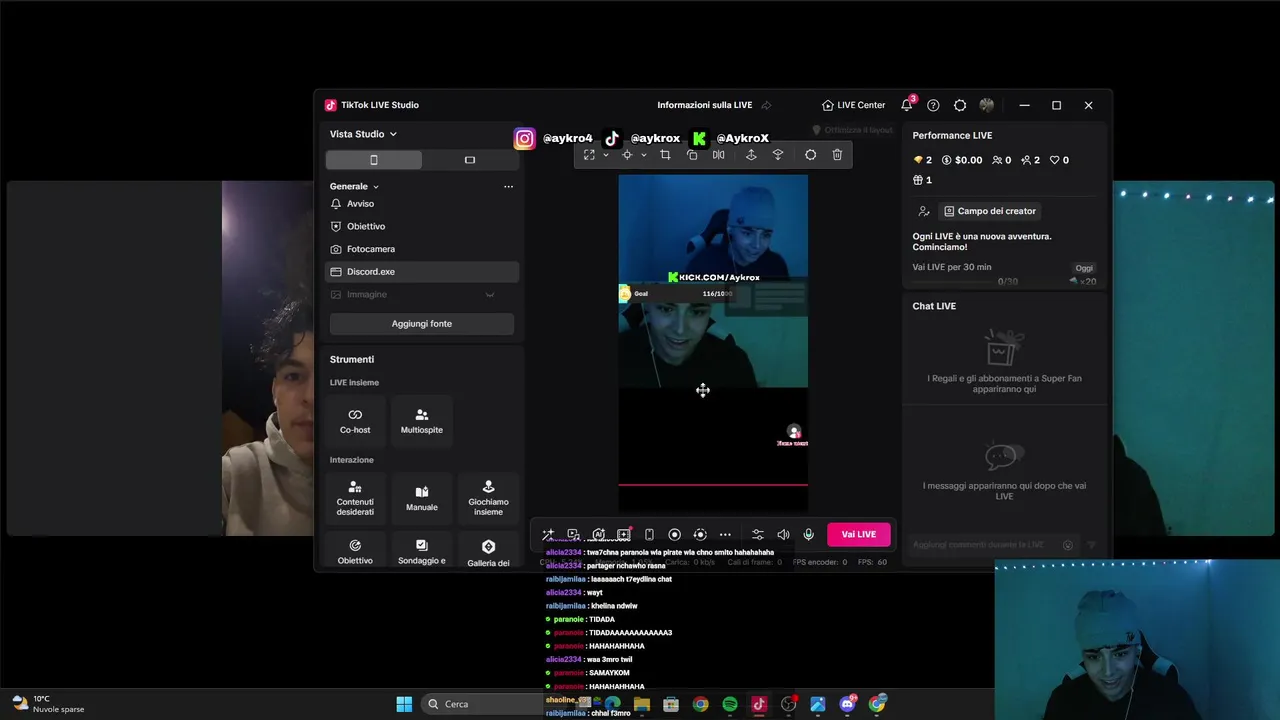1280x720 pixels.
Task: Open the help question mark
Action: click(x=933, y=105)
